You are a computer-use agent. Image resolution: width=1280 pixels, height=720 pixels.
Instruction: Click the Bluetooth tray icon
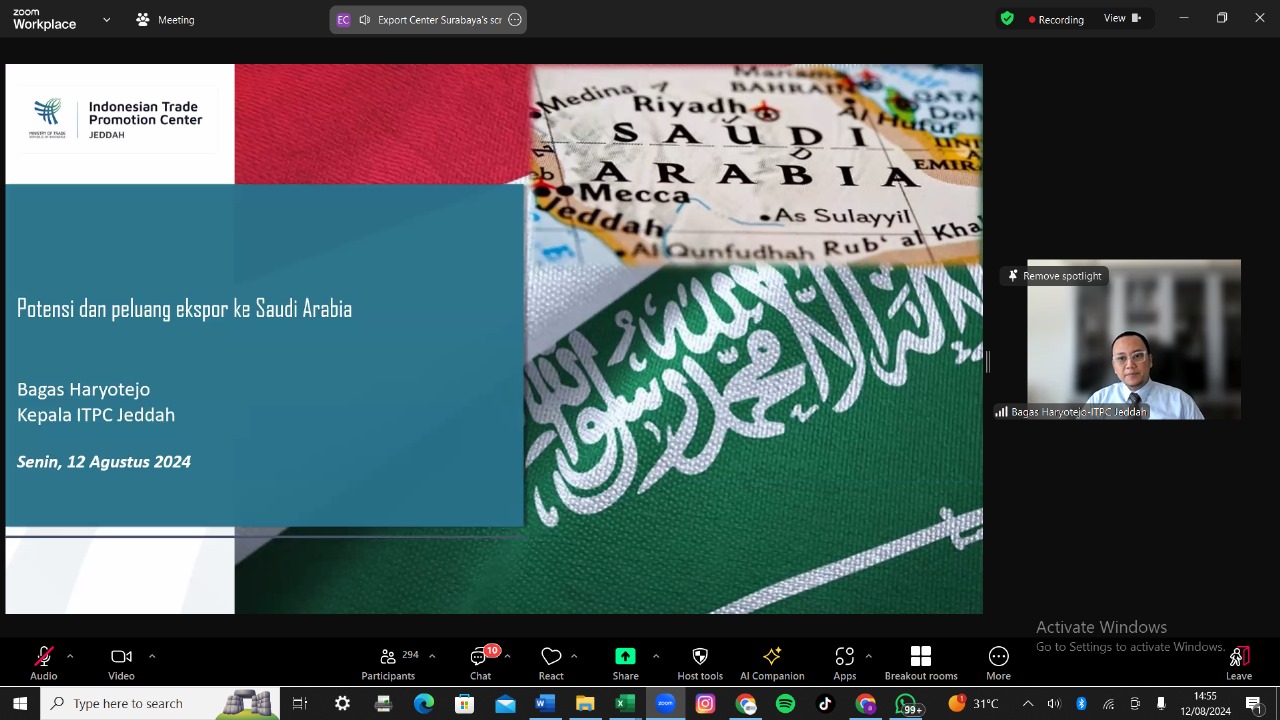click(x=1081, y=703)
